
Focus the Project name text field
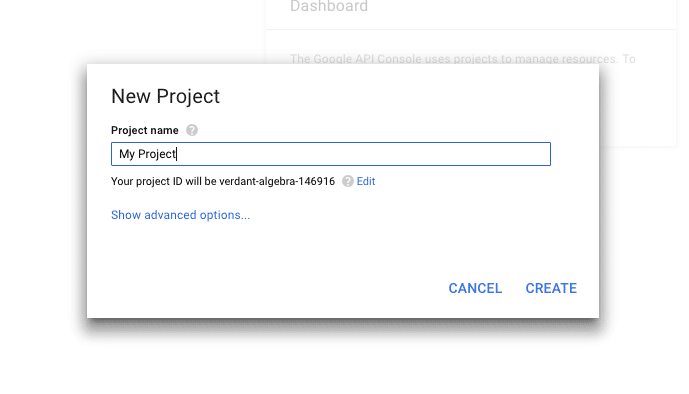click(x=330, y=154)
